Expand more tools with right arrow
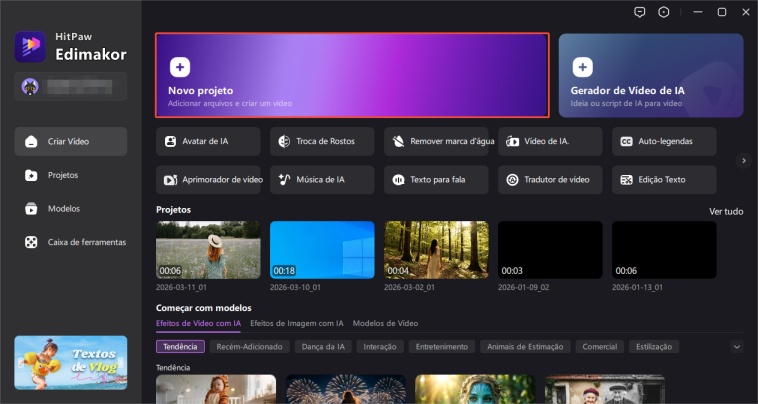The width and height of the screenshot is (758, 404). tap(743, 160)
